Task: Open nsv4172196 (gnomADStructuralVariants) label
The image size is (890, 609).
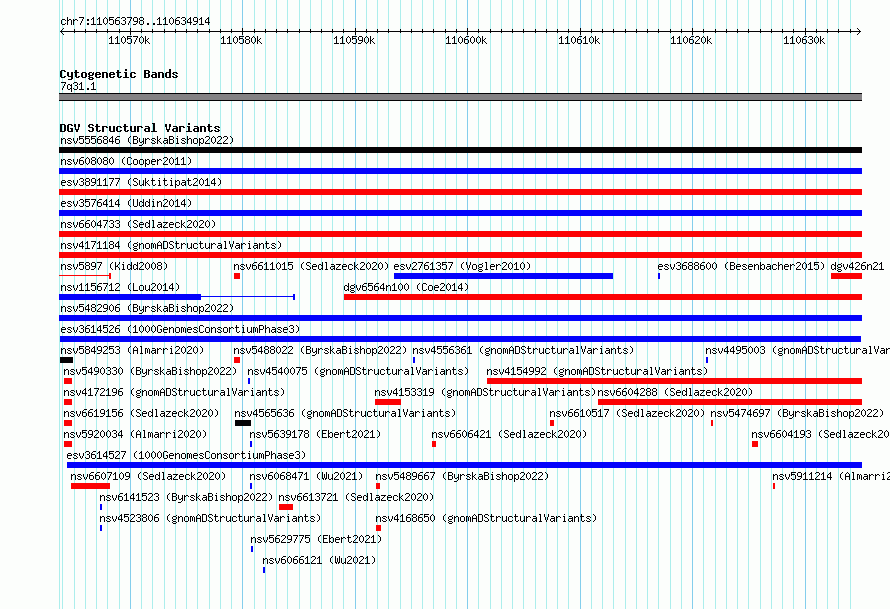Action: click(174, 392)
